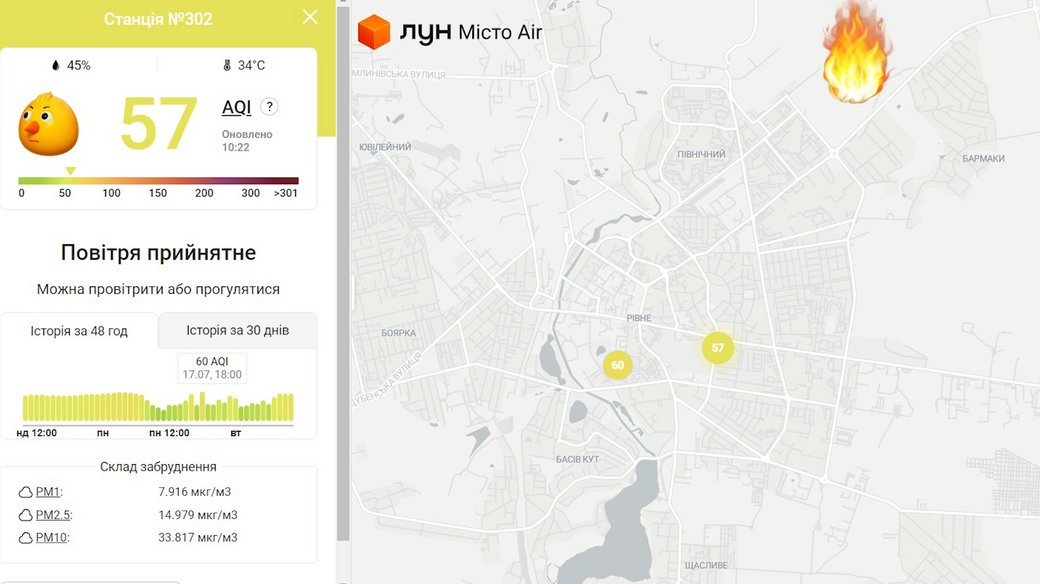Click the AQI color scale bar
Image resolution: width=1040 pixels, height=584 pixels.
tap(158, 181)
